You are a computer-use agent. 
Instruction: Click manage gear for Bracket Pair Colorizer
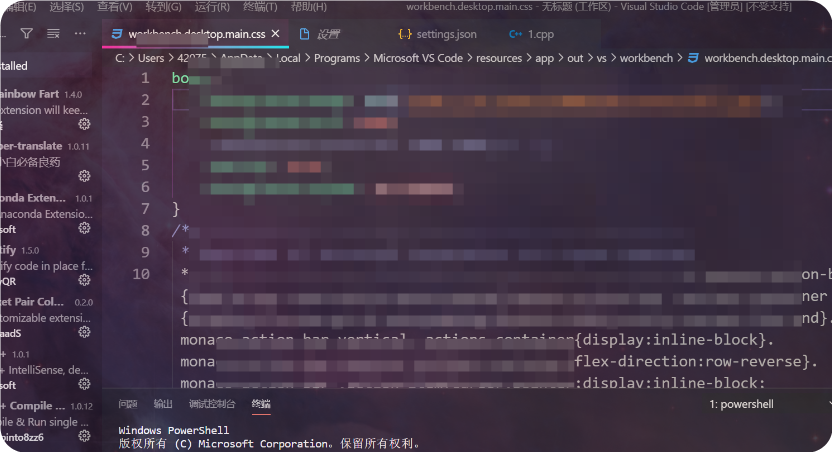[85, 332]
